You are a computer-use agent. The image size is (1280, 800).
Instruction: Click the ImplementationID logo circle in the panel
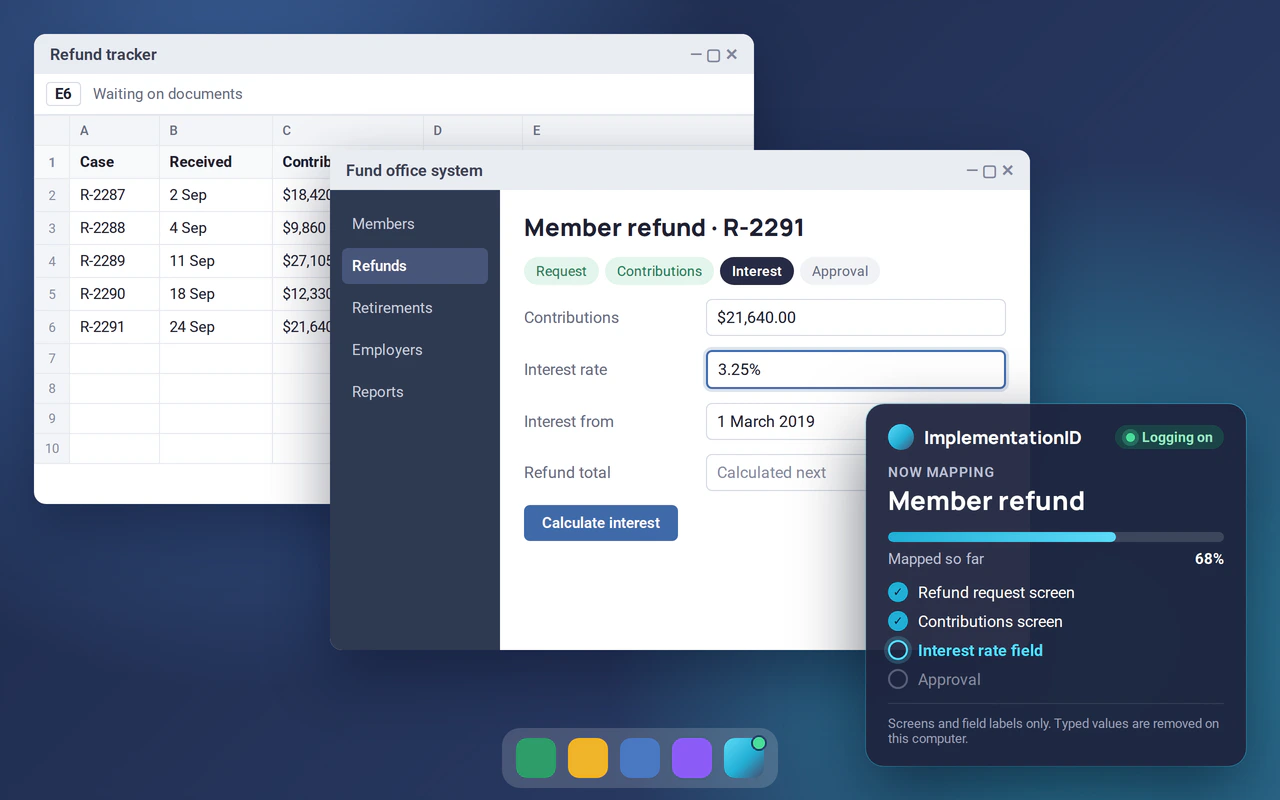pos(901,437)
